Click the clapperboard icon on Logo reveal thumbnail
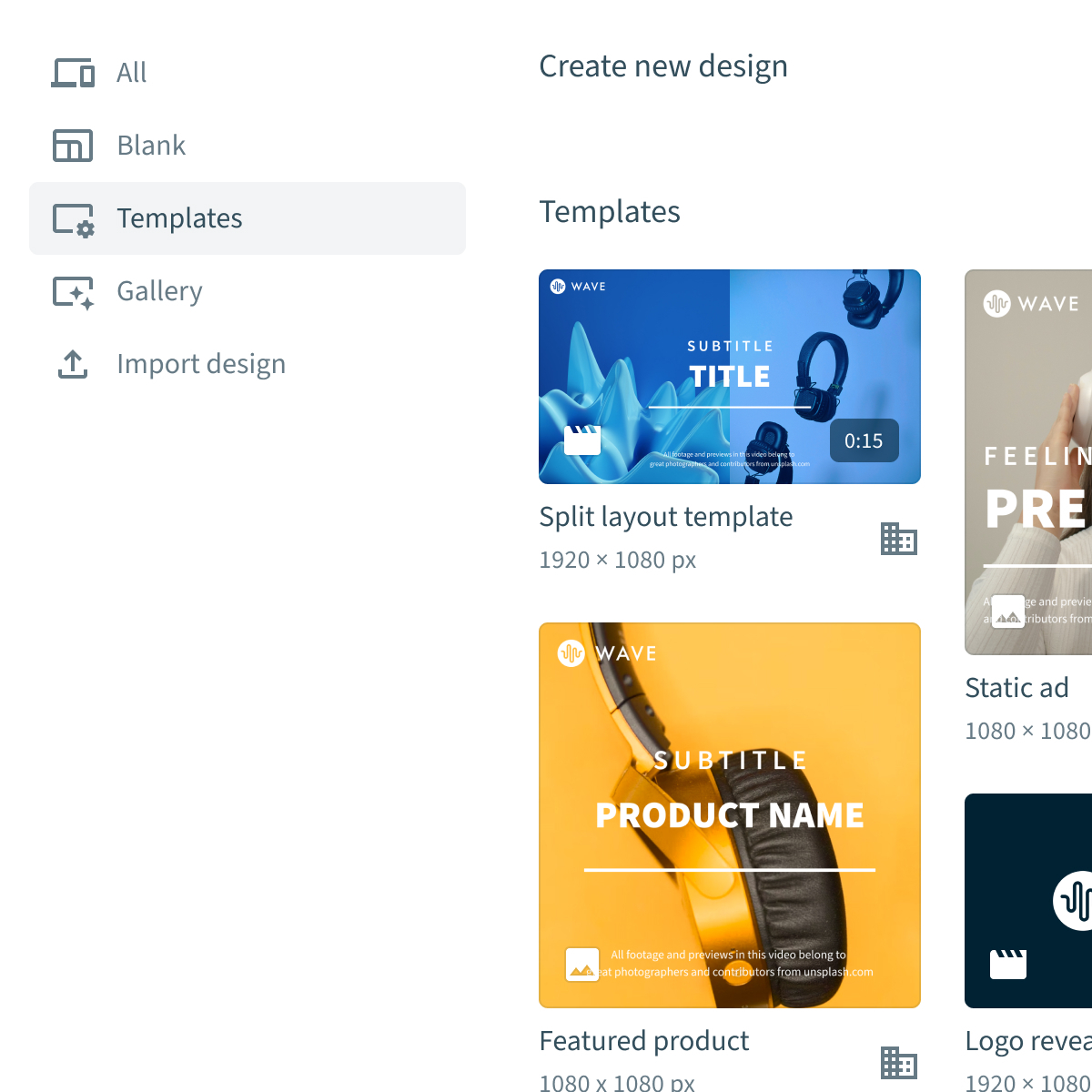 [x=1007, y=963]
